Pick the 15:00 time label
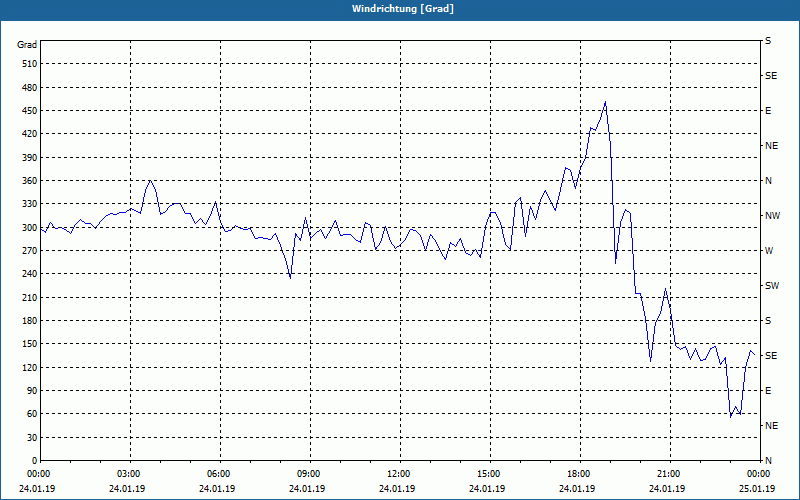 pos(490,474)
